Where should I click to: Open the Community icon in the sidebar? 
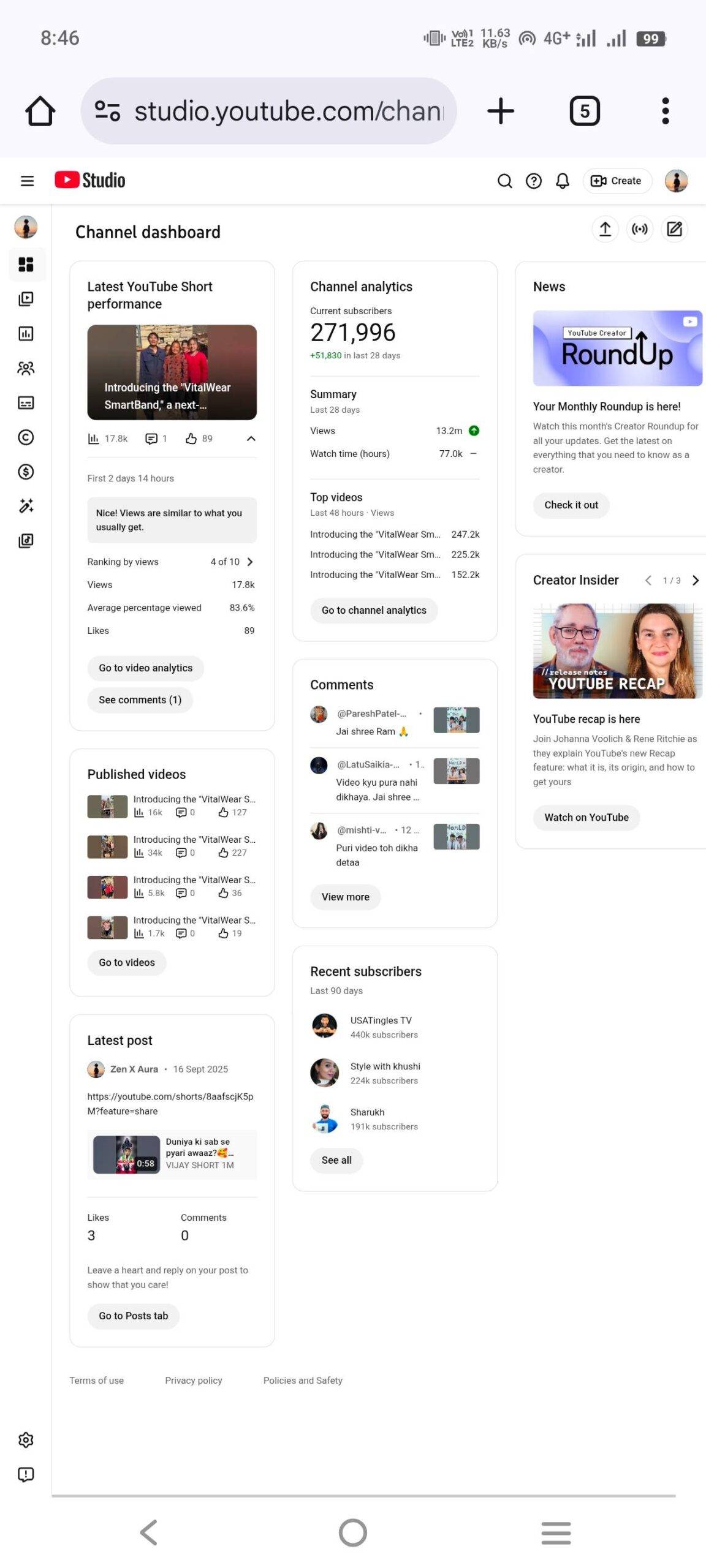26,368
